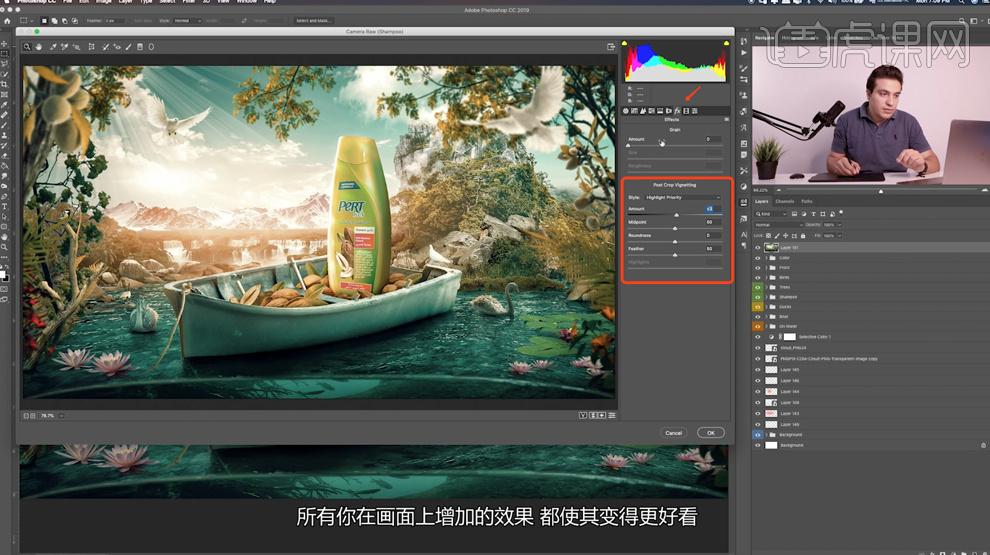The width and height of the screenshot is (990, 555).
Task: Expand the Color layer group
Action: click(766, 258)
